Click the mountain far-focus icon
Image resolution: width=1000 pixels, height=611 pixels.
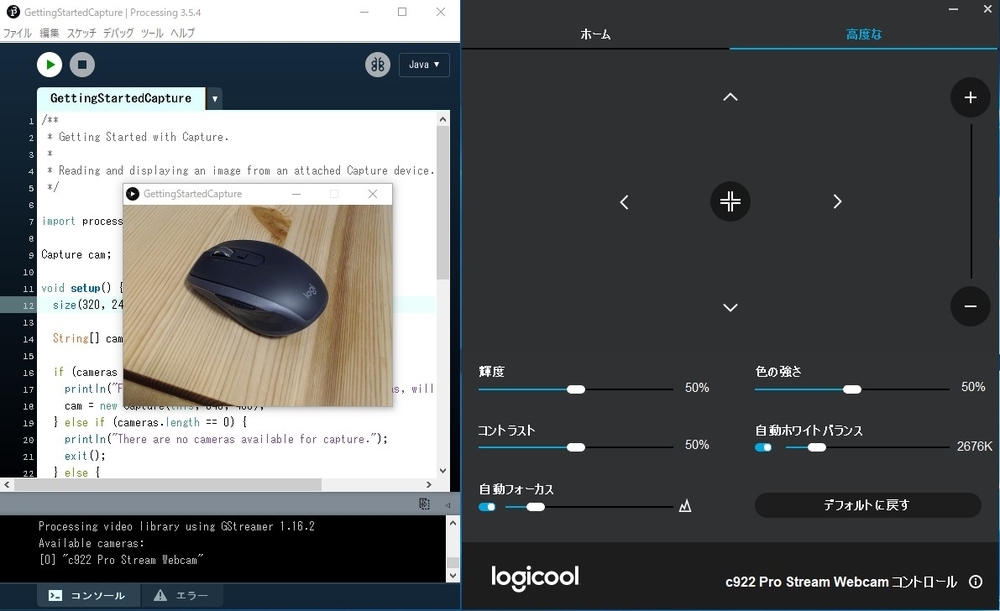[x=685, y=506]
